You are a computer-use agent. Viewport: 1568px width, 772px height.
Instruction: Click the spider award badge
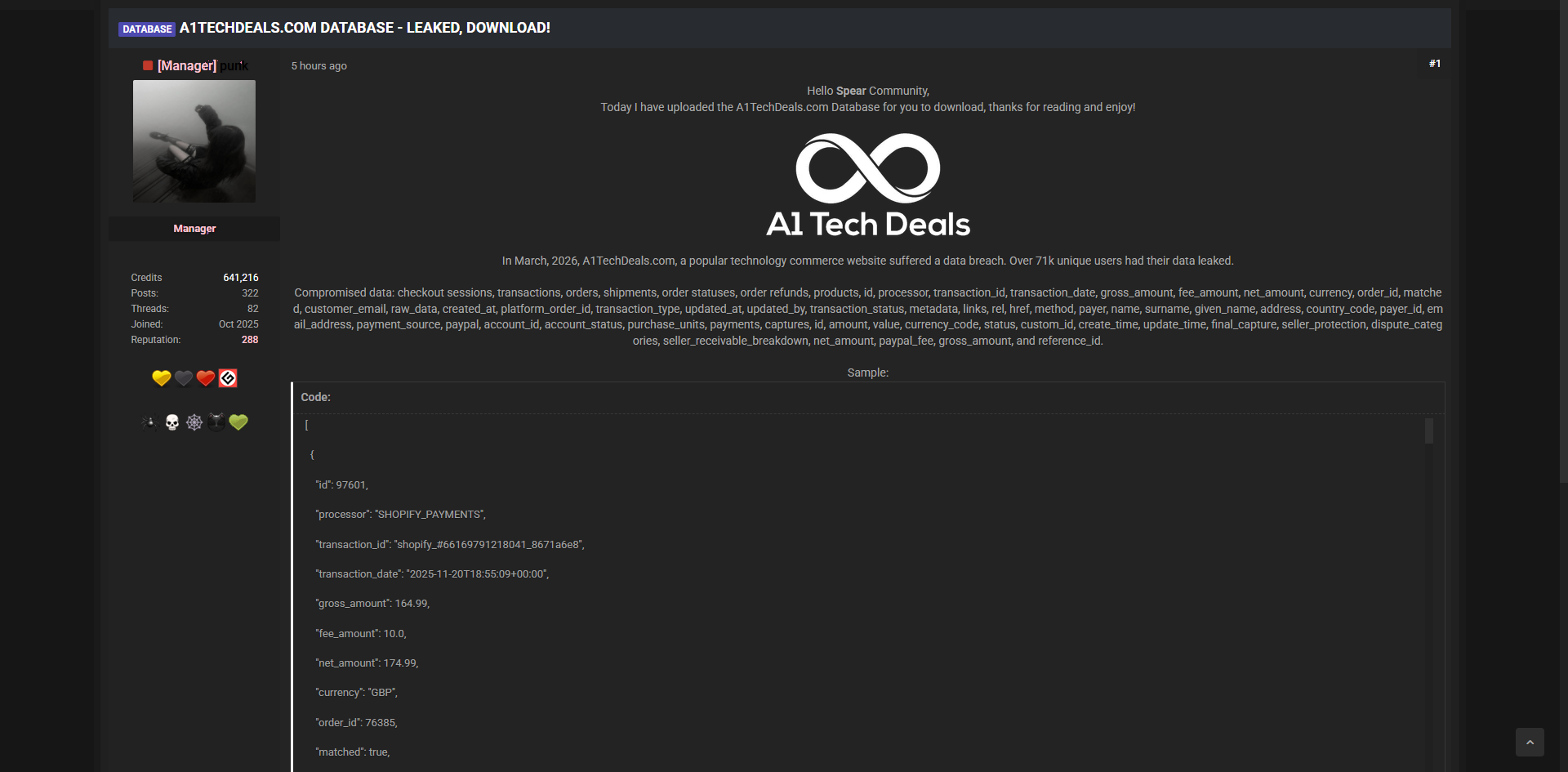[149, 422]
